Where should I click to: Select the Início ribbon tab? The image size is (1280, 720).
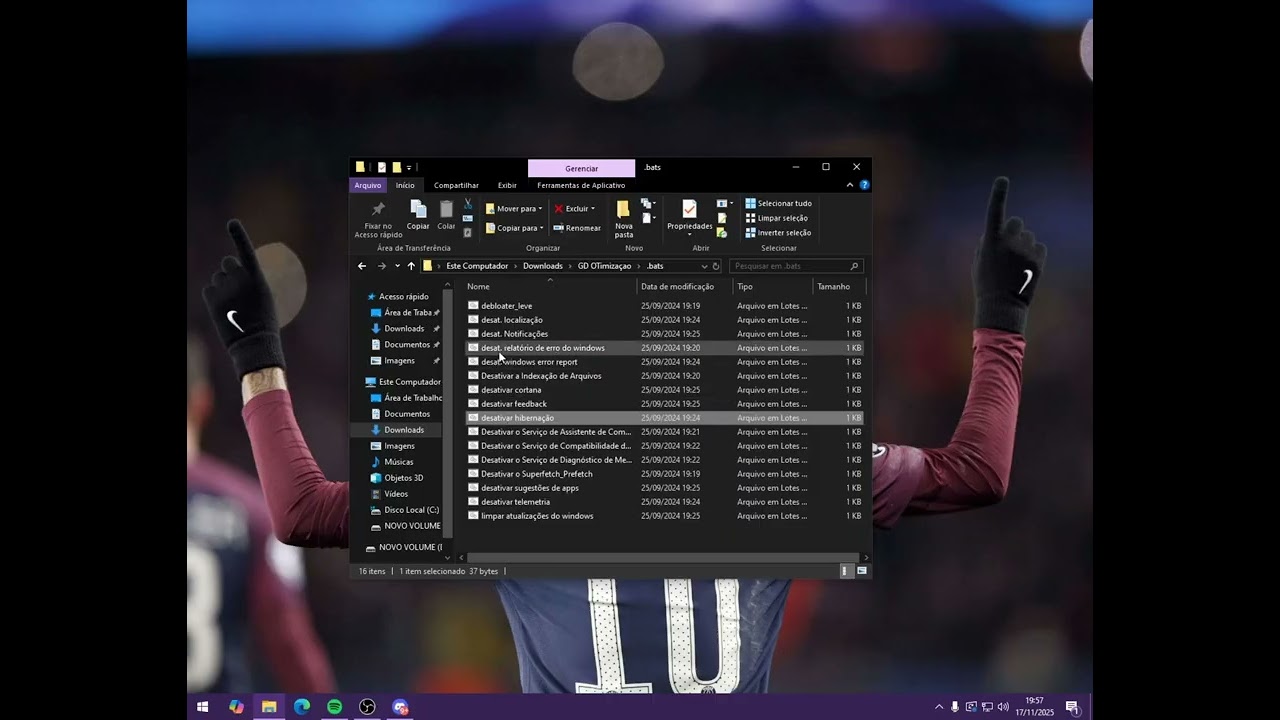(x=405, y=185)
